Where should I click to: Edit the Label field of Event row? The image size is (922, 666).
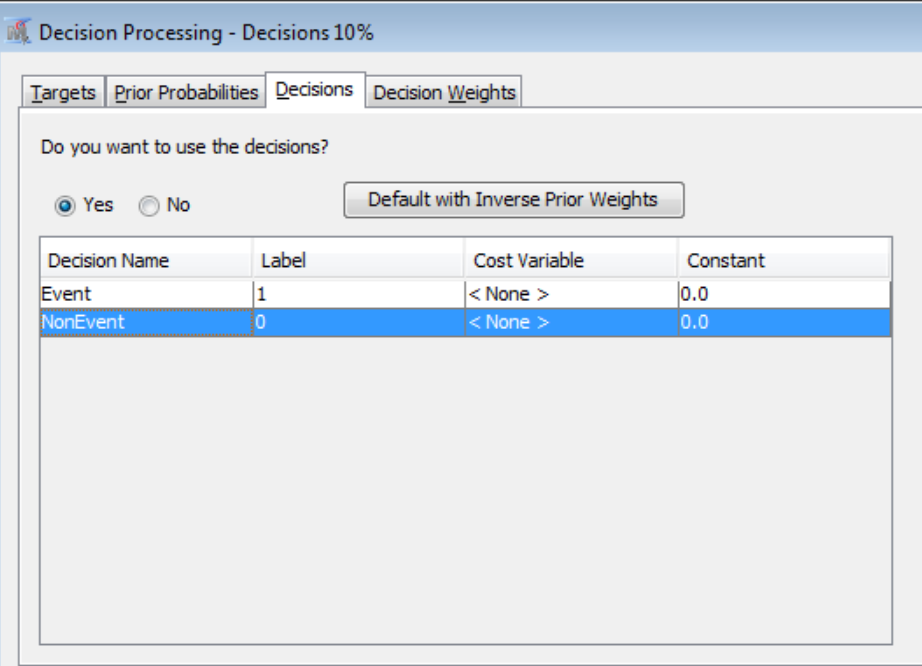point(358,294)
